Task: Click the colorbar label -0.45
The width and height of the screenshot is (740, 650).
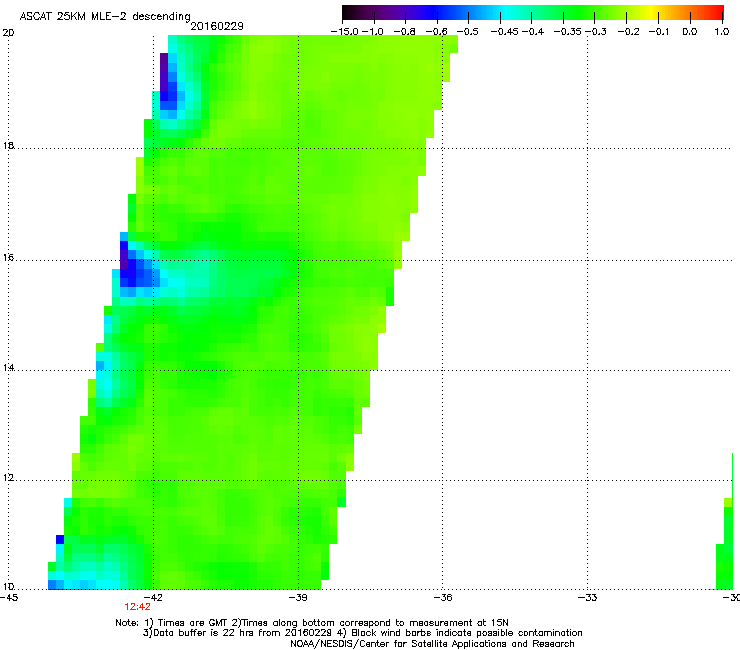Action: [x=505, y=32]
